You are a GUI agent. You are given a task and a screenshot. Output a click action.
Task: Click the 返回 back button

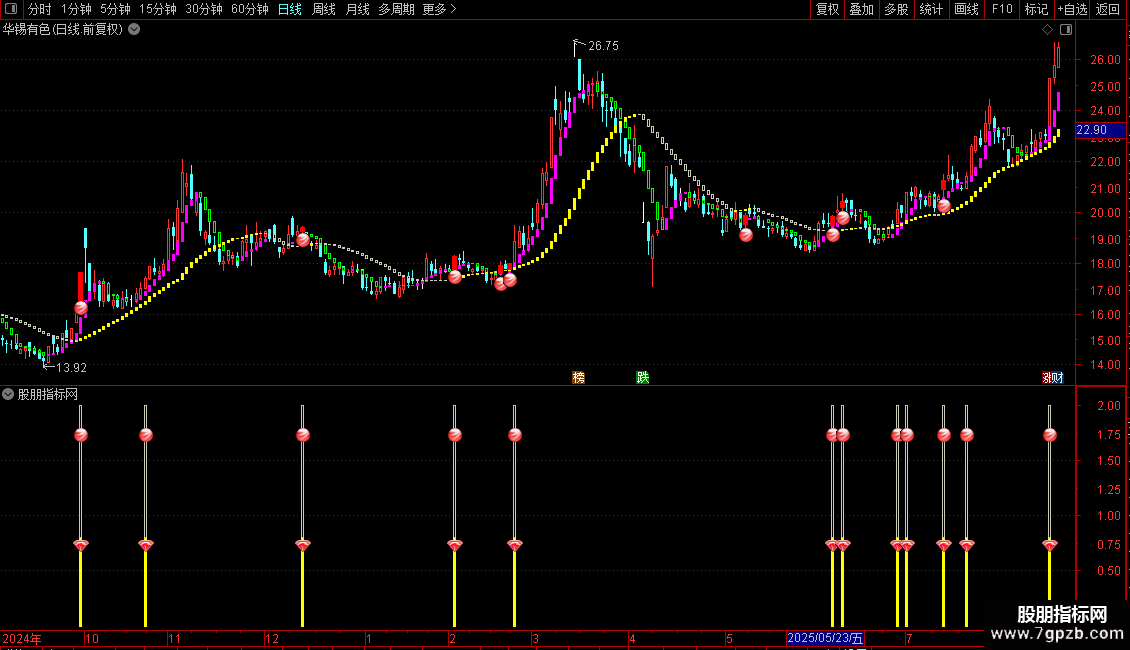[x=1108, y=9]
